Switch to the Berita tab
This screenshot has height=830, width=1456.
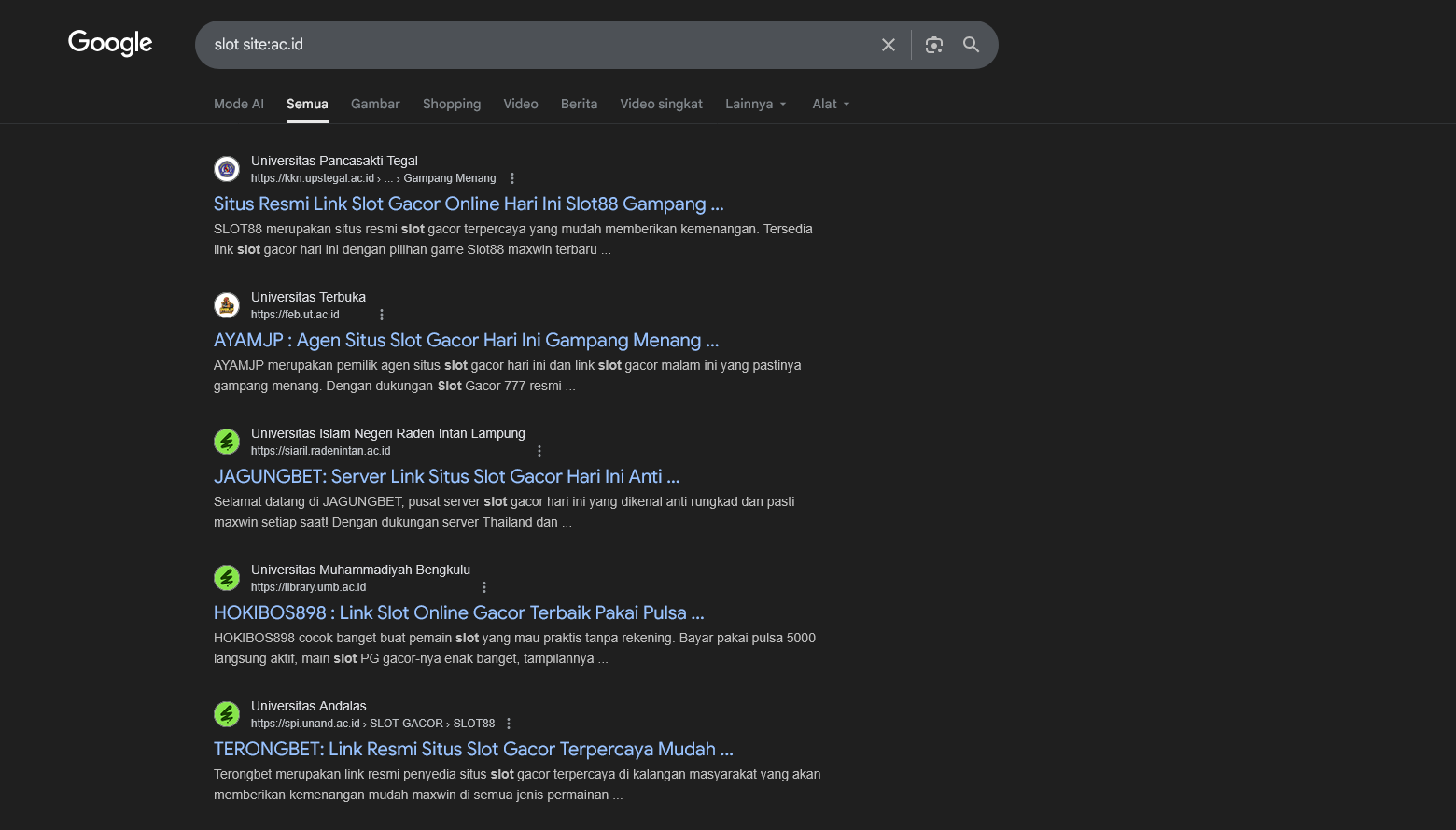(x=579, y=104)
